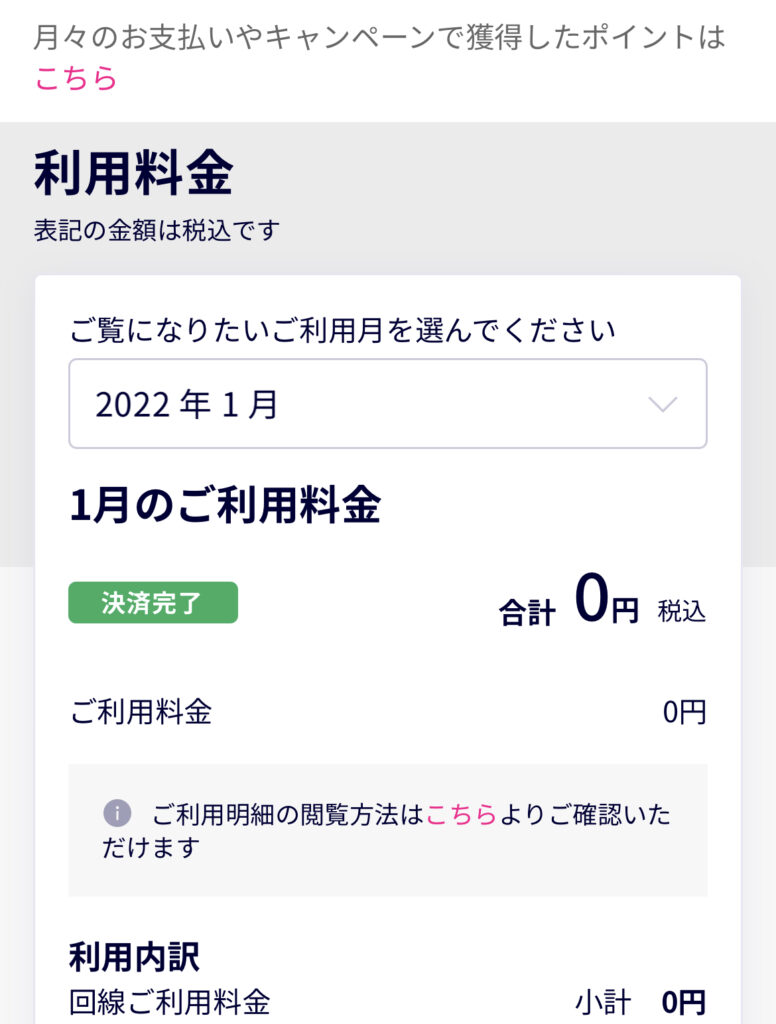
Task: Open こちら link for usage statement viewing
Action: (461, 814)
